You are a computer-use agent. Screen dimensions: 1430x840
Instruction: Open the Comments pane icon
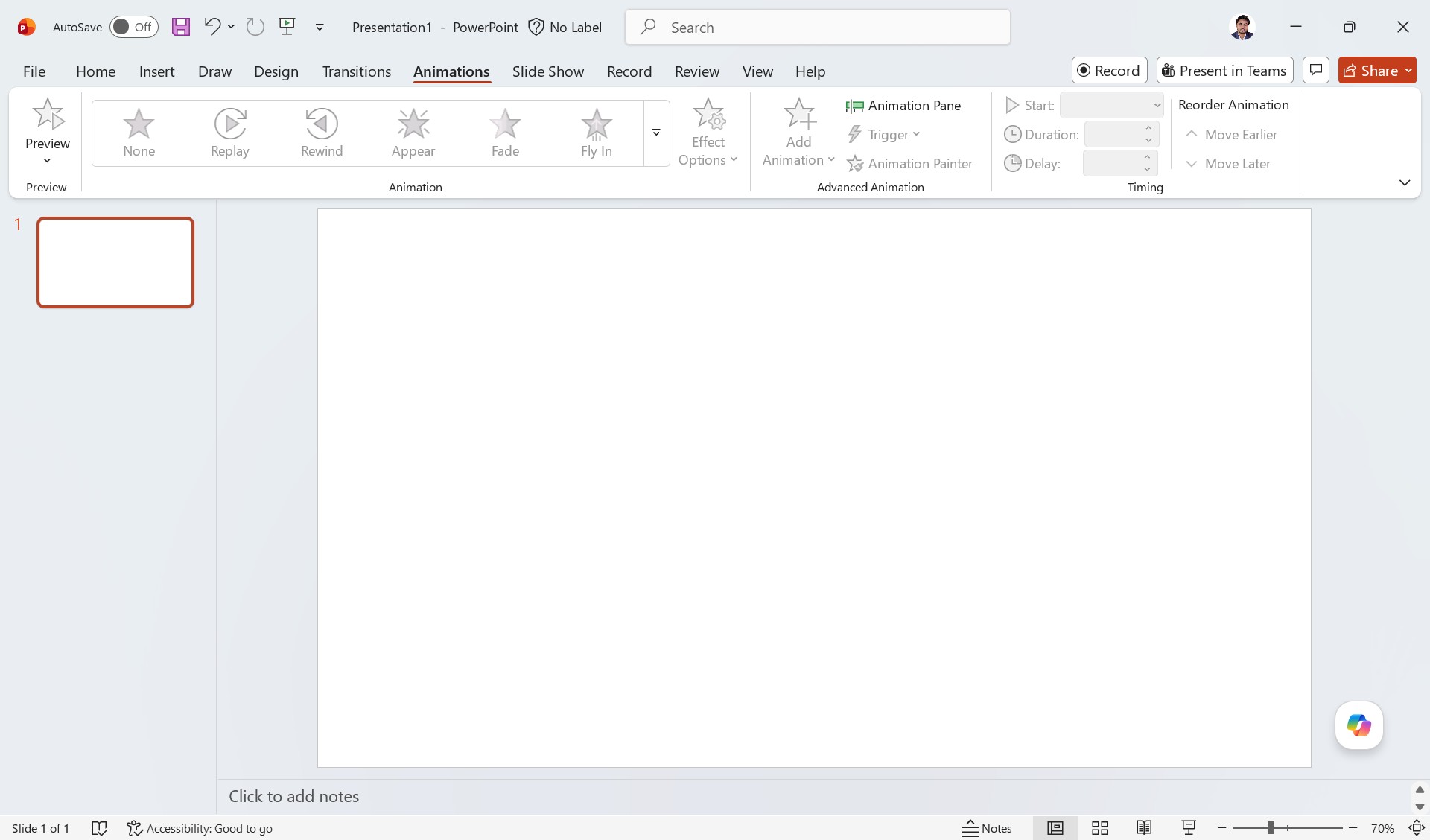point(1316,71)
